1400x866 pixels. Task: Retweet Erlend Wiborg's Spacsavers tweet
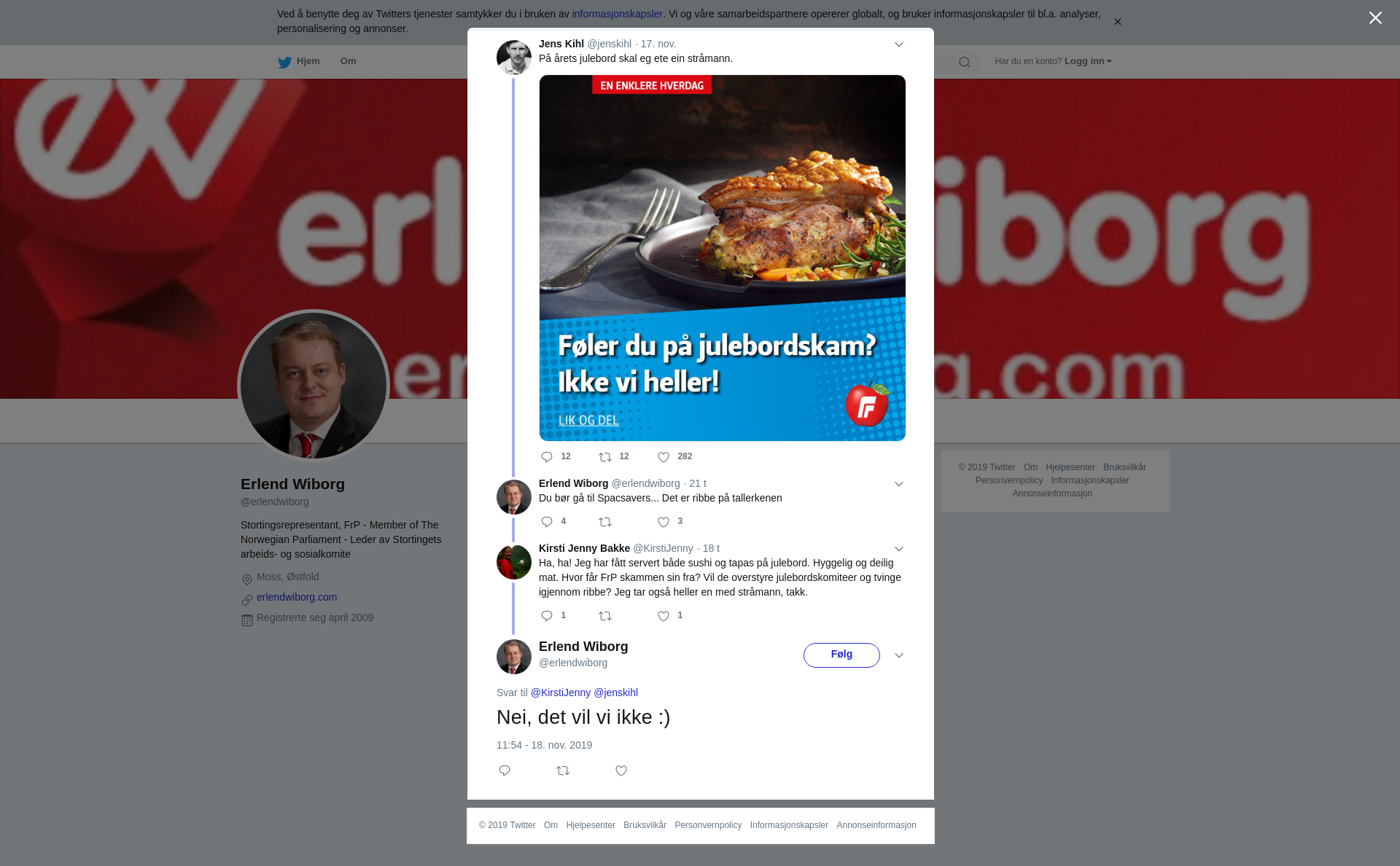coord(605,522)
